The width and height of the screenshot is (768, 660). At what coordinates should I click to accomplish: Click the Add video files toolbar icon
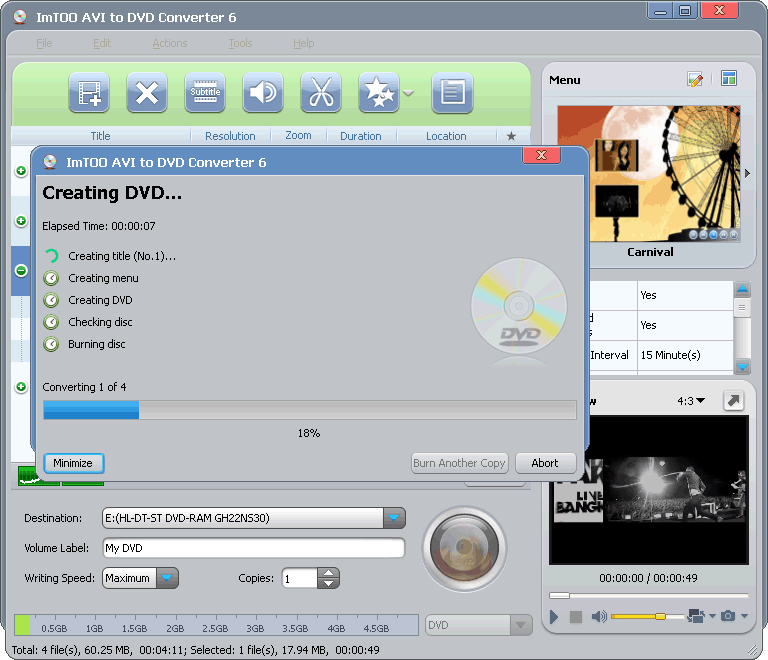[x=89, y=93]
